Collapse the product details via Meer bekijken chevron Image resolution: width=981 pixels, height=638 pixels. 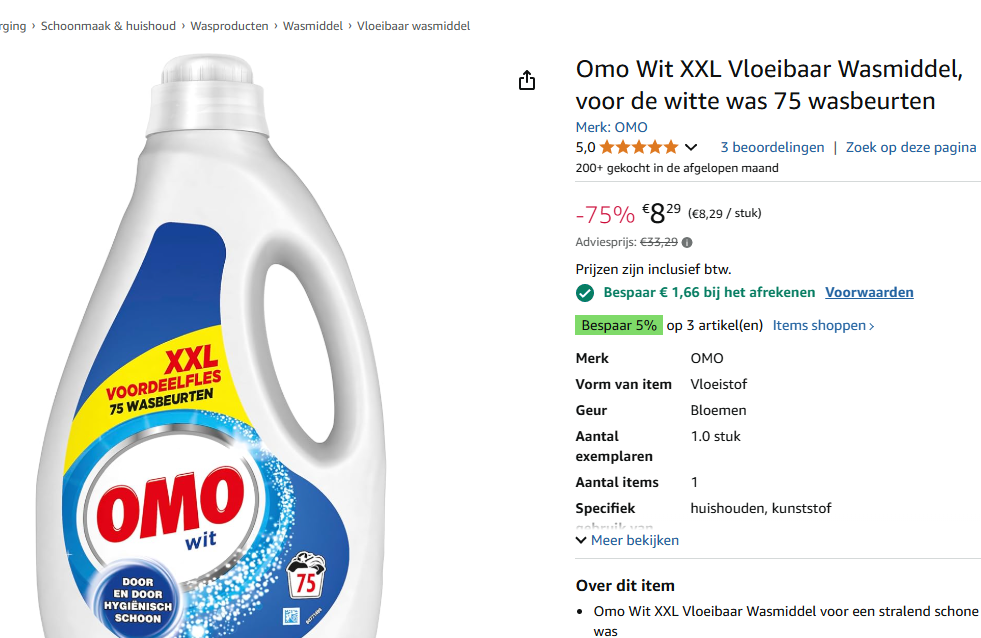(x=581, y=539)
